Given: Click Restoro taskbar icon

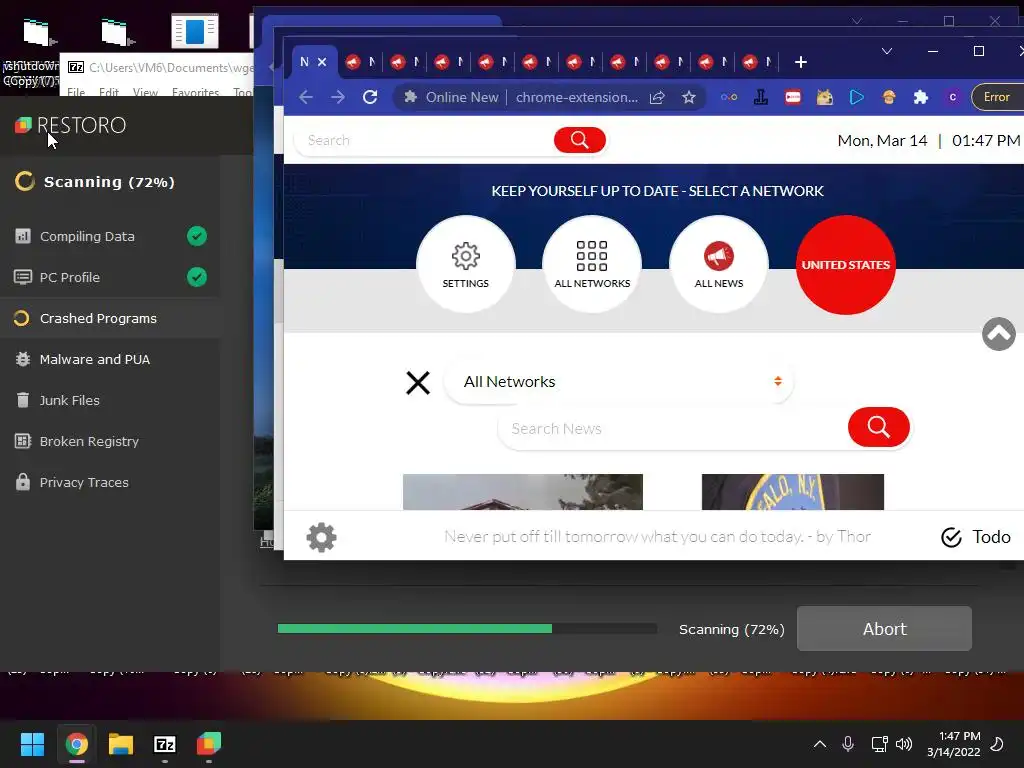Looking at the screenshot, I should (209, 744).
